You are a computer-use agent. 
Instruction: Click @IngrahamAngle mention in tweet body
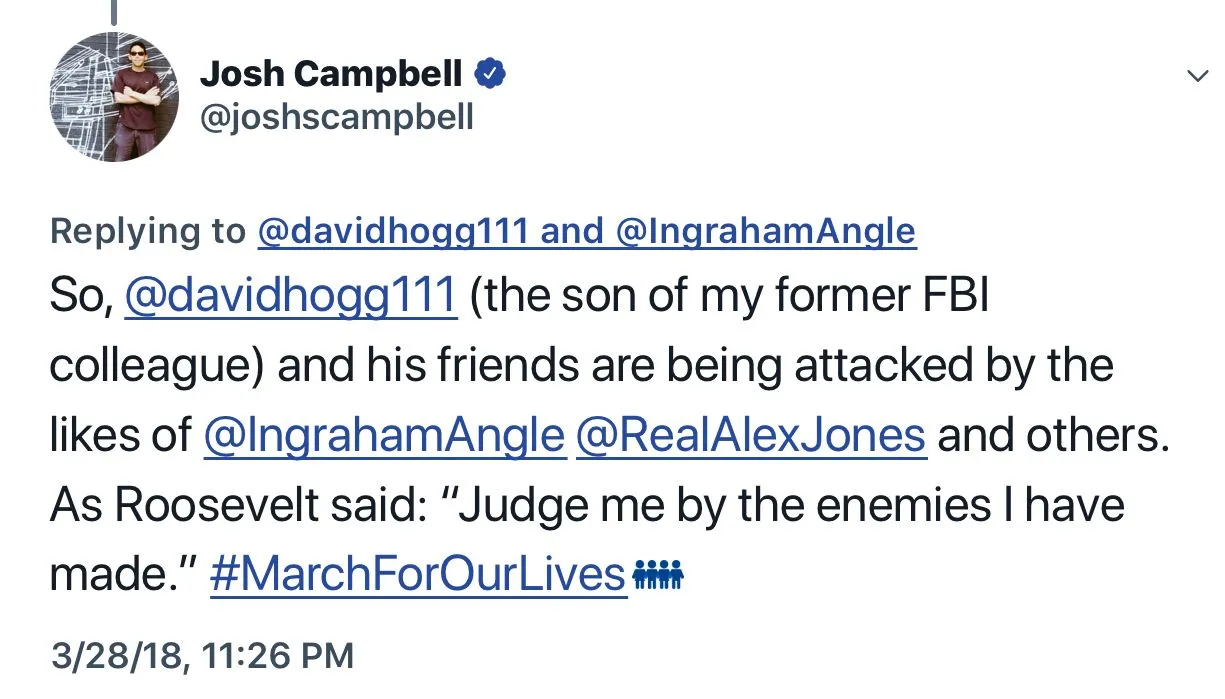click(383, 435)
